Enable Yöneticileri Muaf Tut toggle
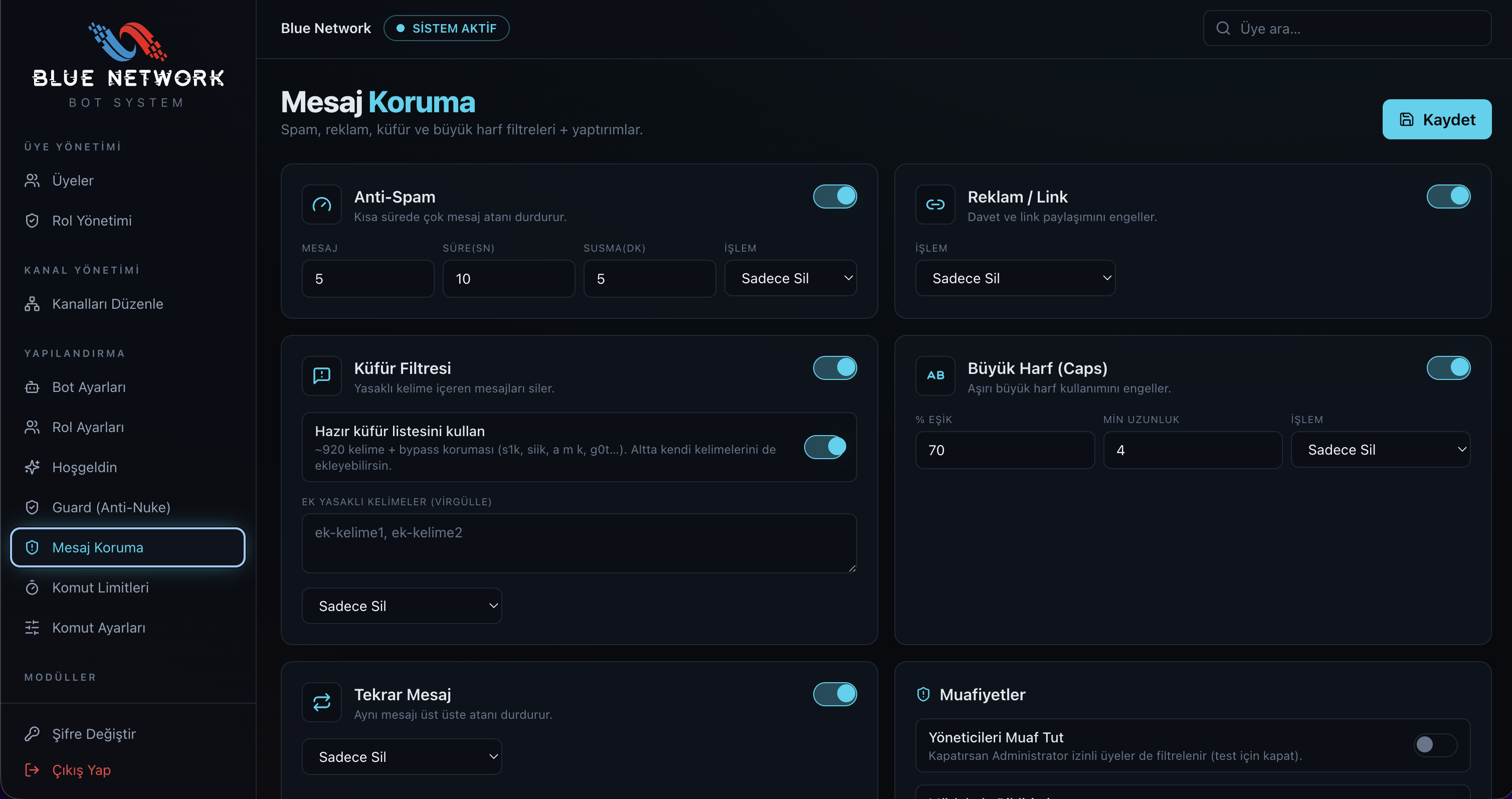The width and height of the screenshot is (1512, 799). point(1435,745)
